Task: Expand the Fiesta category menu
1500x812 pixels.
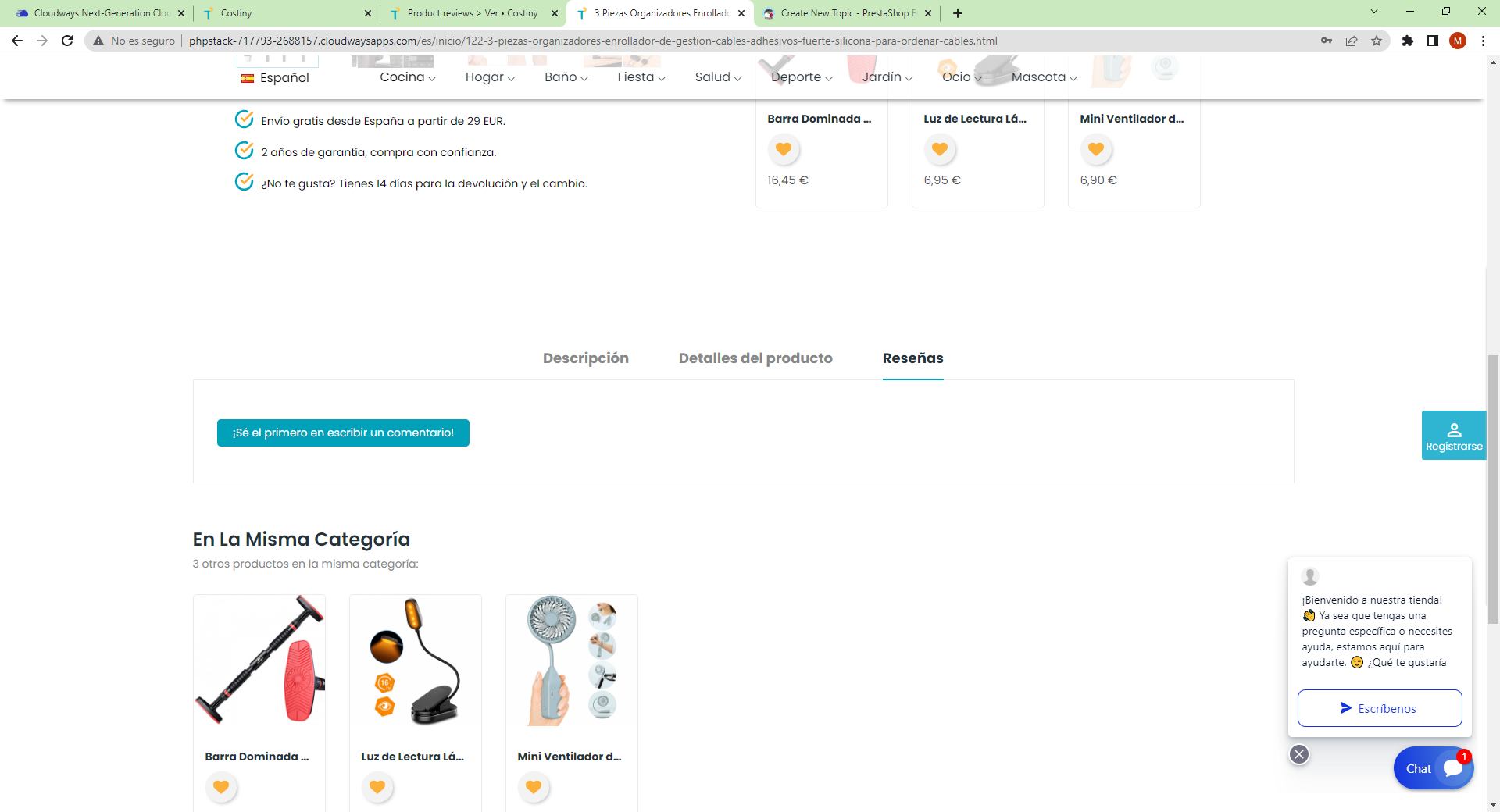Action: point(641,77)
